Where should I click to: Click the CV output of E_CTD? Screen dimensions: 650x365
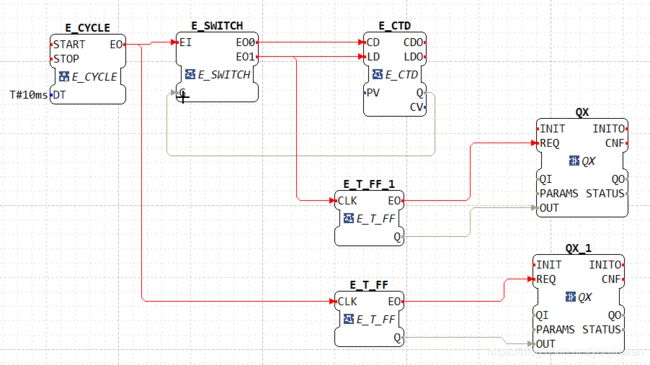[x=417, y=107]
